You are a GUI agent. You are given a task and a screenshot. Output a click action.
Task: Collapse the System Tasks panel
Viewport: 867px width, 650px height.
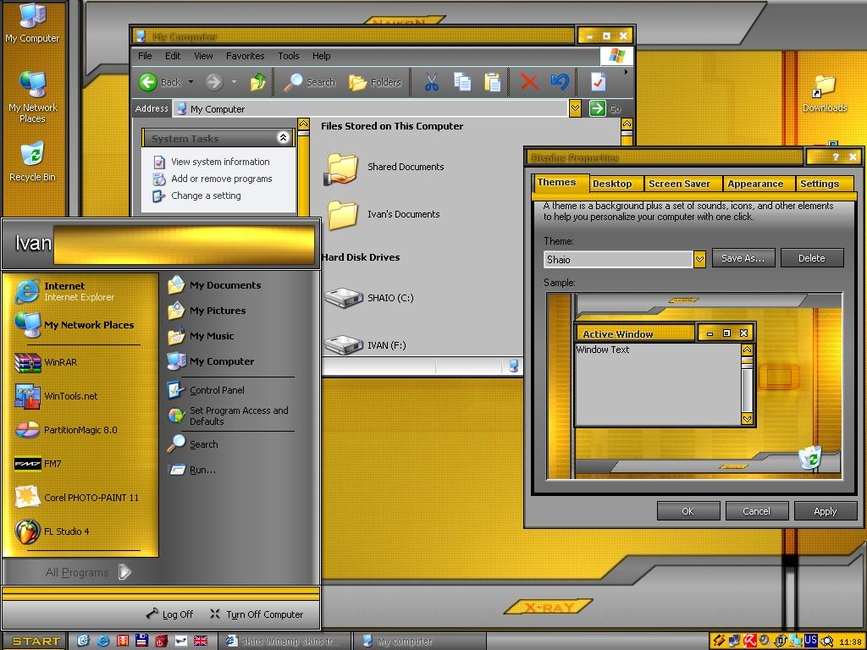[283, 138]
